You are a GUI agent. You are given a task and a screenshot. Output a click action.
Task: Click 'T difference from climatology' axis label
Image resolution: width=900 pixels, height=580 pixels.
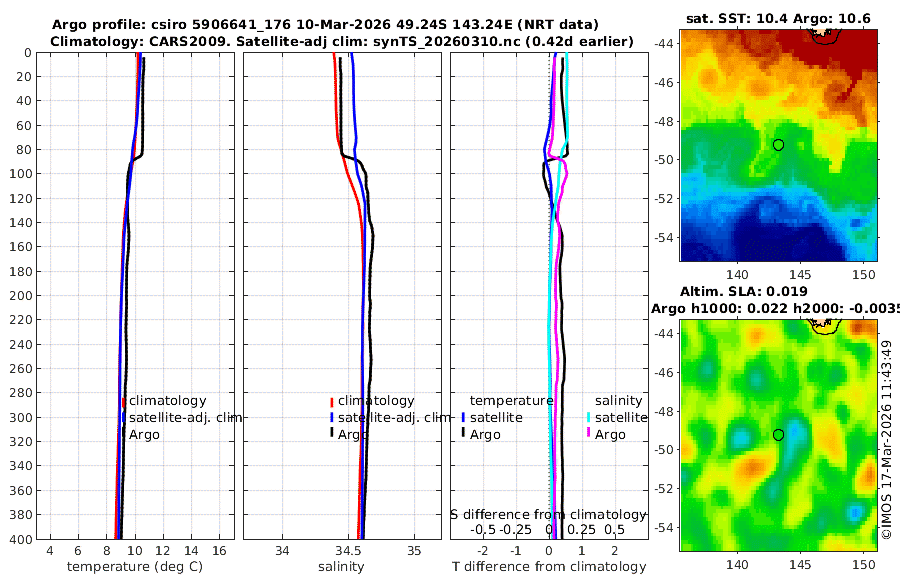(x=549, y=567)
